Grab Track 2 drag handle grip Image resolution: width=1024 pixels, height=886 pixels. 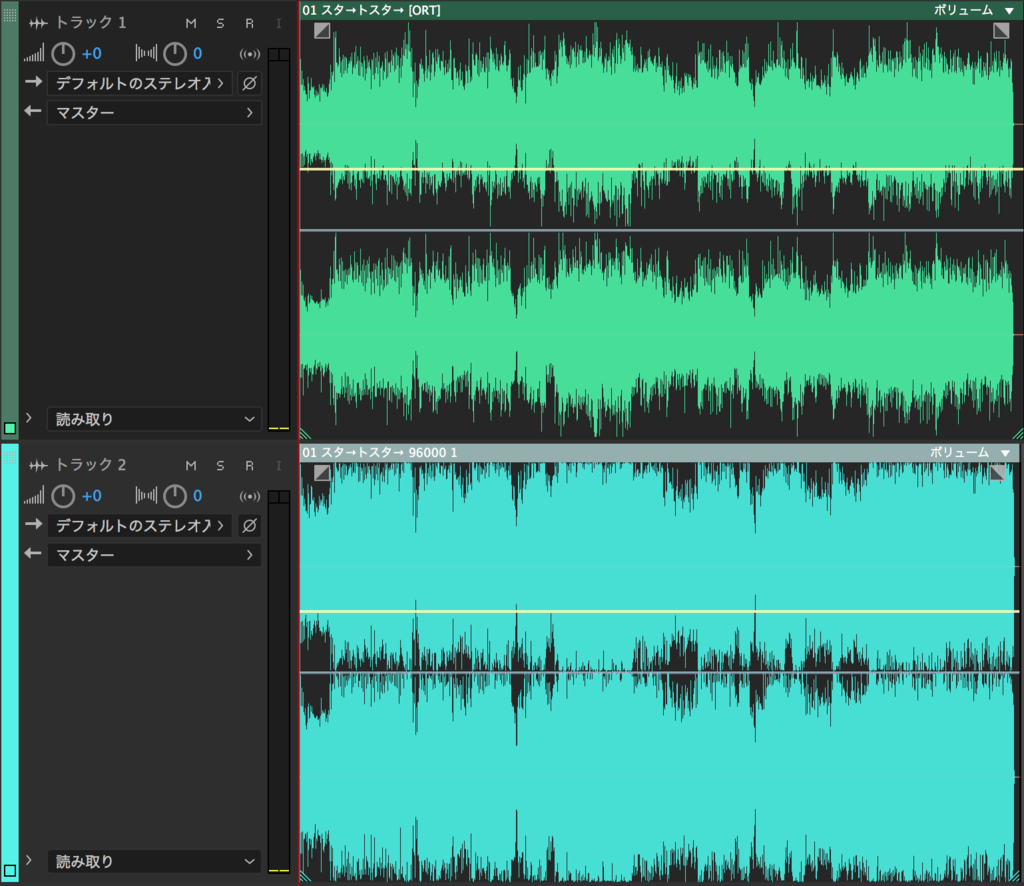tap(10, 456)
